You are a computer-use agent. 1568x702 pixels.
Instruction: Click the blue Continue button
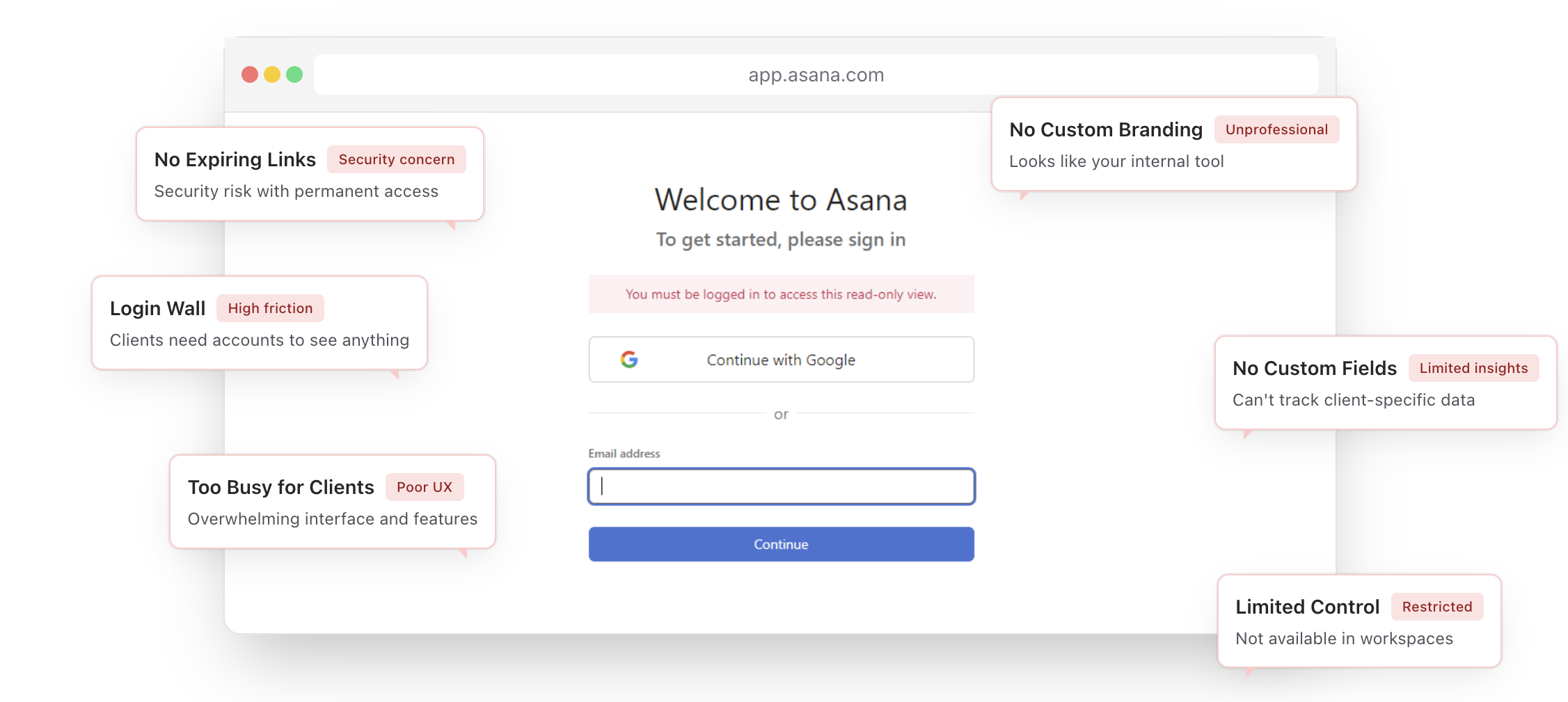pyautogui.click(x=781, y=544)
